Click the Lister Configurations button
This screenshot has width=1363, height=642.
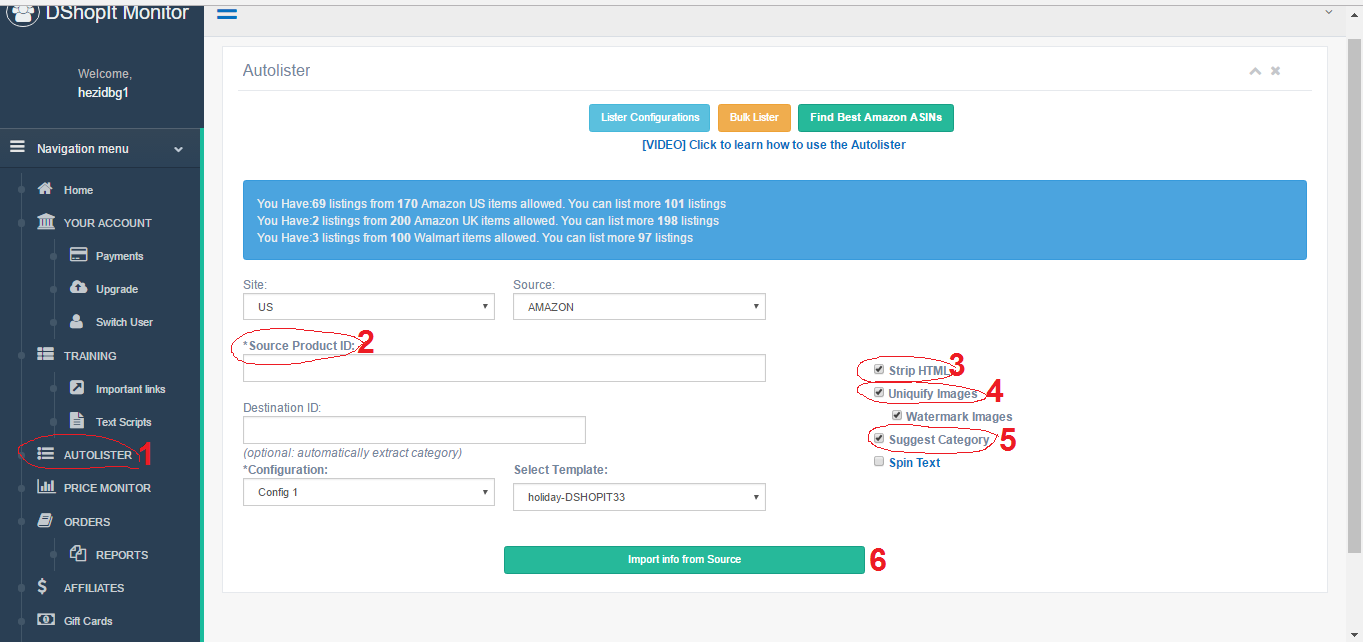click(x=649, y=118)
